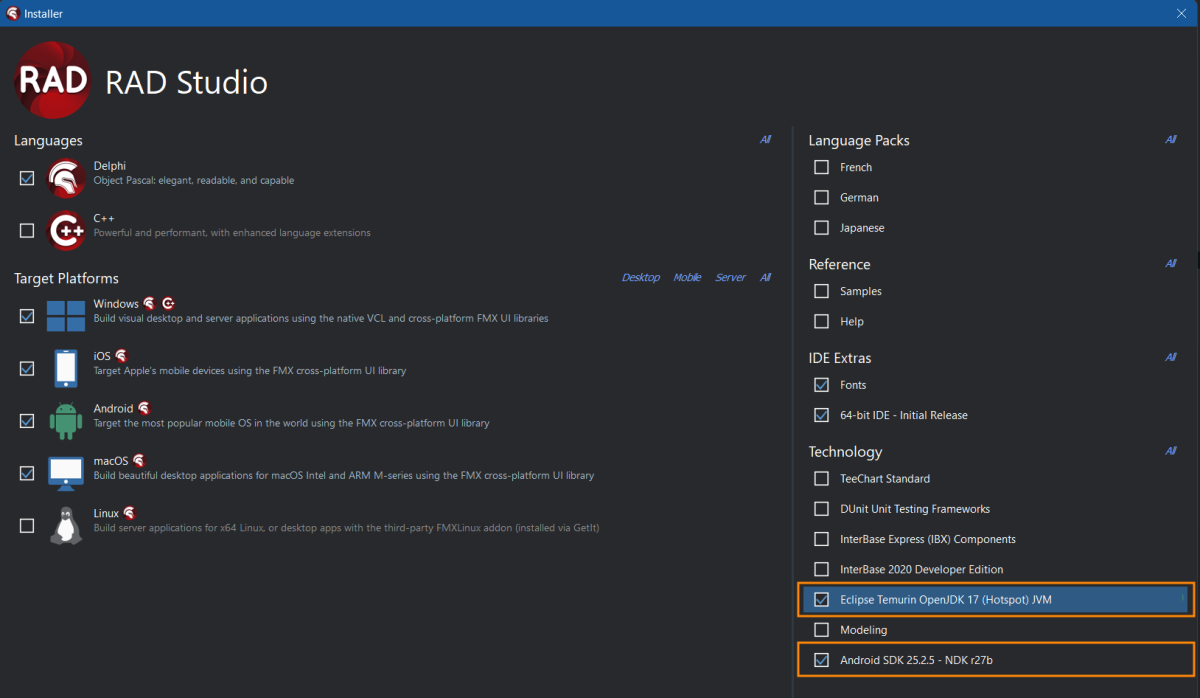1200x698 pixels.
Task: Check InterBase Express (IBX) Components
Action: [x=822, y=539]
